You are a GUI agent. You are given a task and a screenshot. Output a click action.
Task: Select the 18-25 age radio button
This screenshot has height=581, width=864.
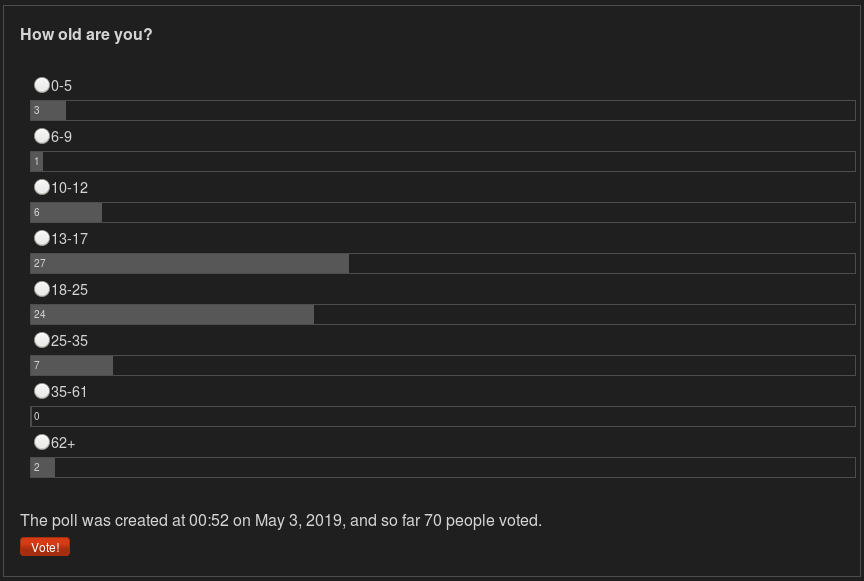(42, 289)
